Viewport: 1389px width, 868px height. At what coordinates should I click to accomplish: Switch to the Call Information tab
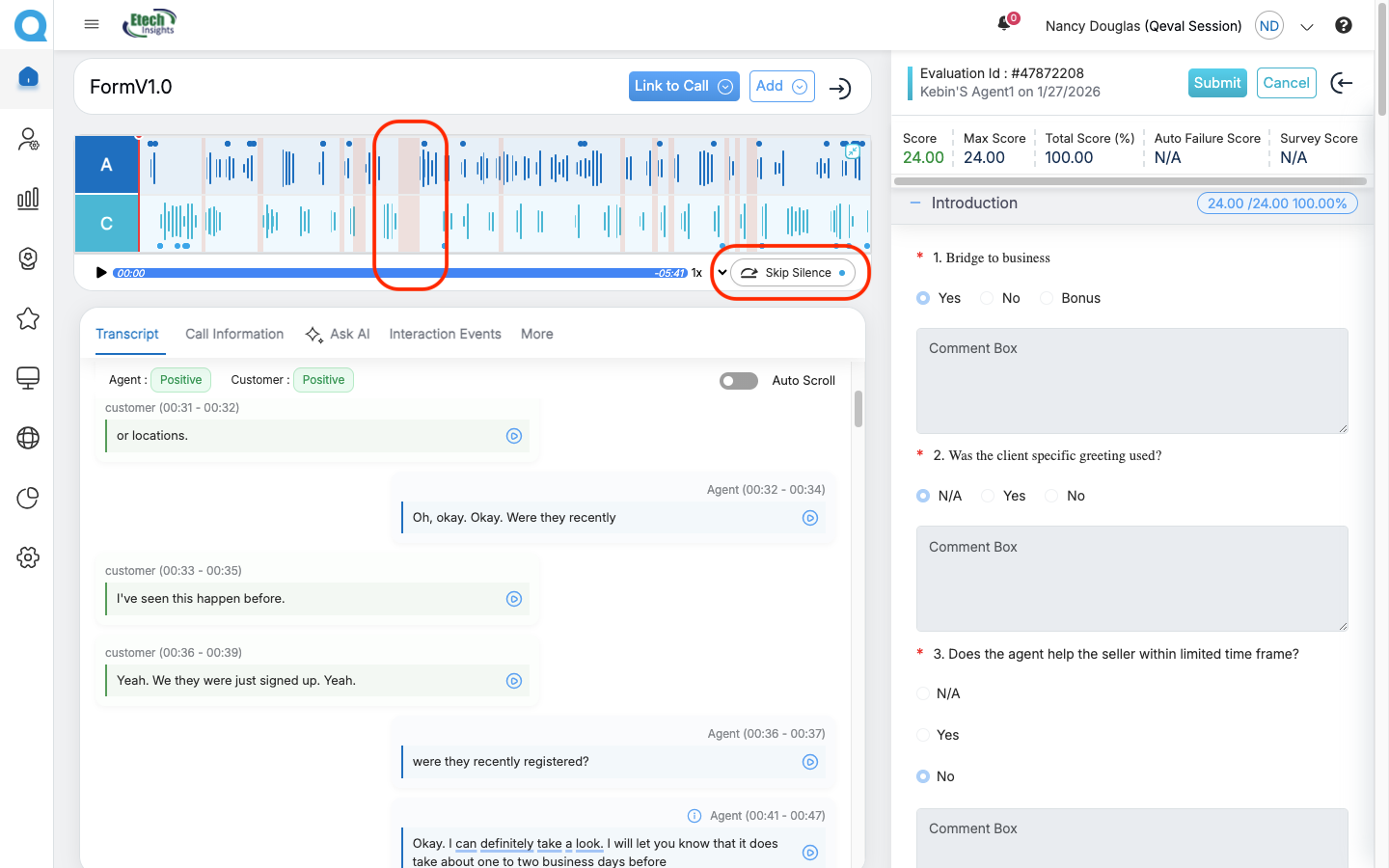(234, 334)
